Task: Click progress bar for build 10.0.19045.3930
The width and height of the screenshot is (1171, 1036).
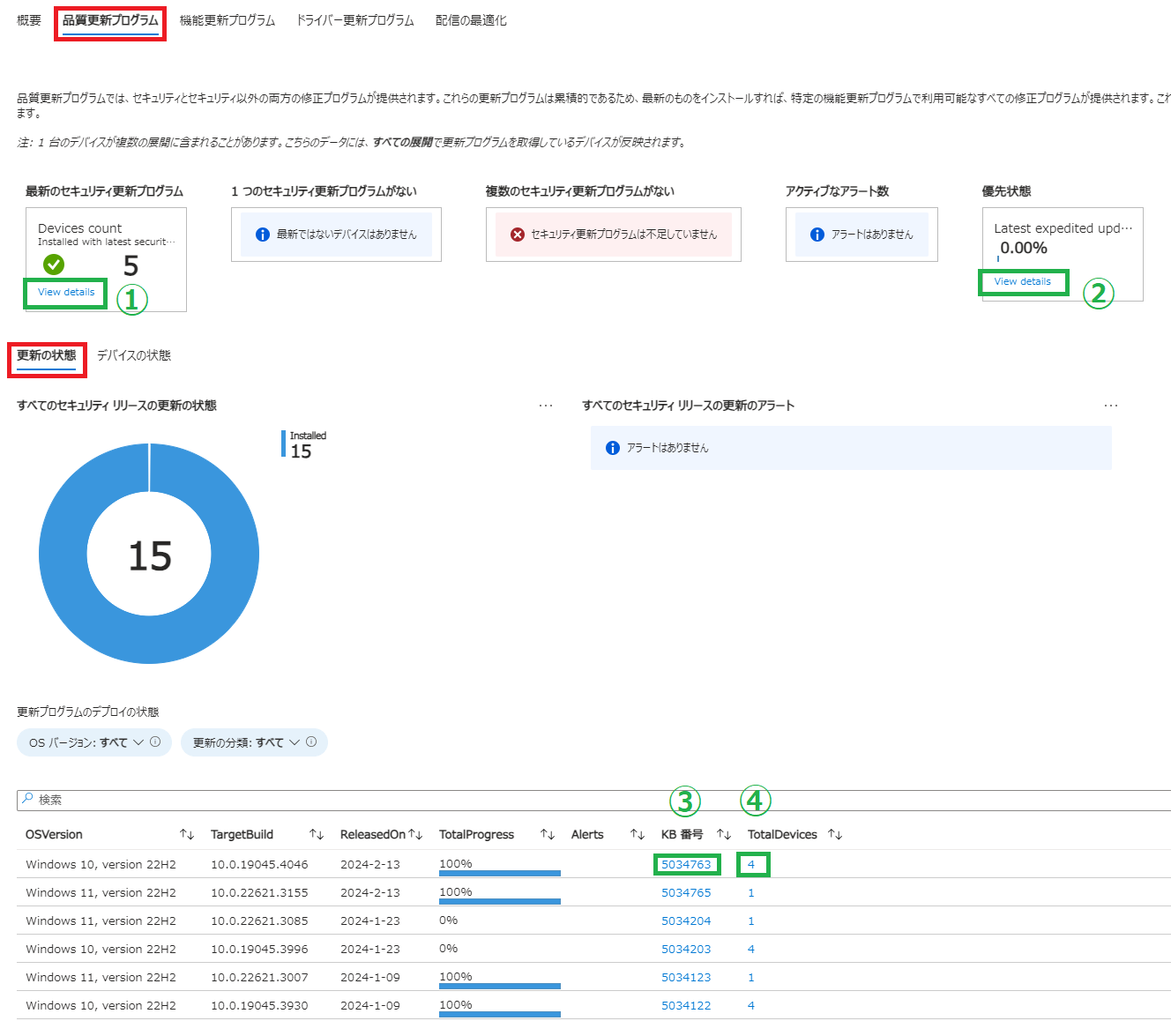Action: (500, 1014)
